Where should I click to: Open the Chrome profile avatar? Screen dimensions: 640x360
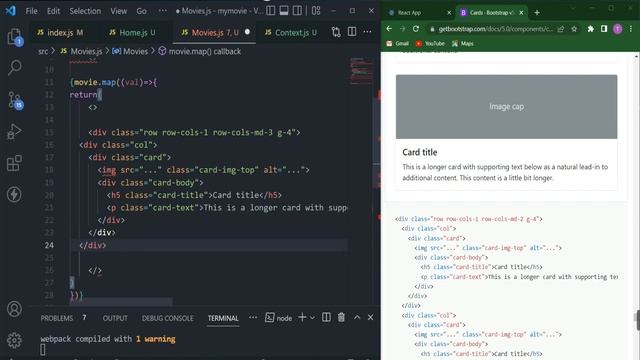click(618, 29)
